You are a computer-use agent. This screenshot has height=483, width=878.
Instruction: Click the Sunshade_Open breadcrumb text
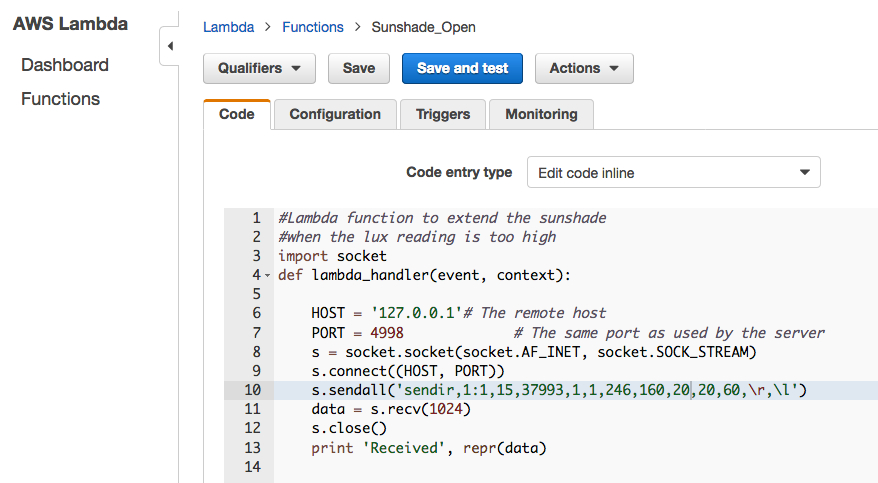[423, 27]
